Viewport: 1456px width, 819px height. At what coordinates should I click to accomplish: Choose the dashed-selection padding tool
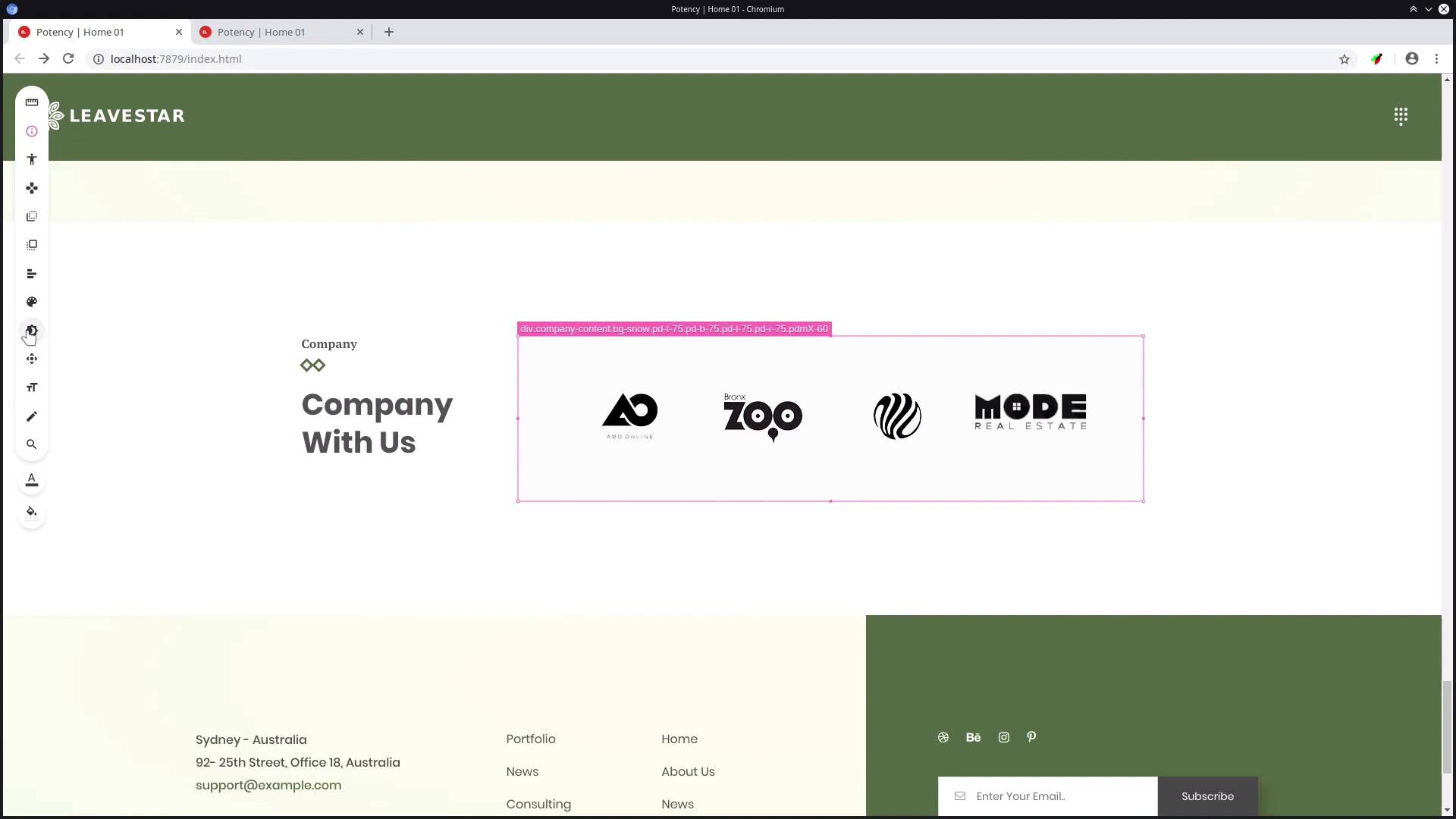[32, 217]
